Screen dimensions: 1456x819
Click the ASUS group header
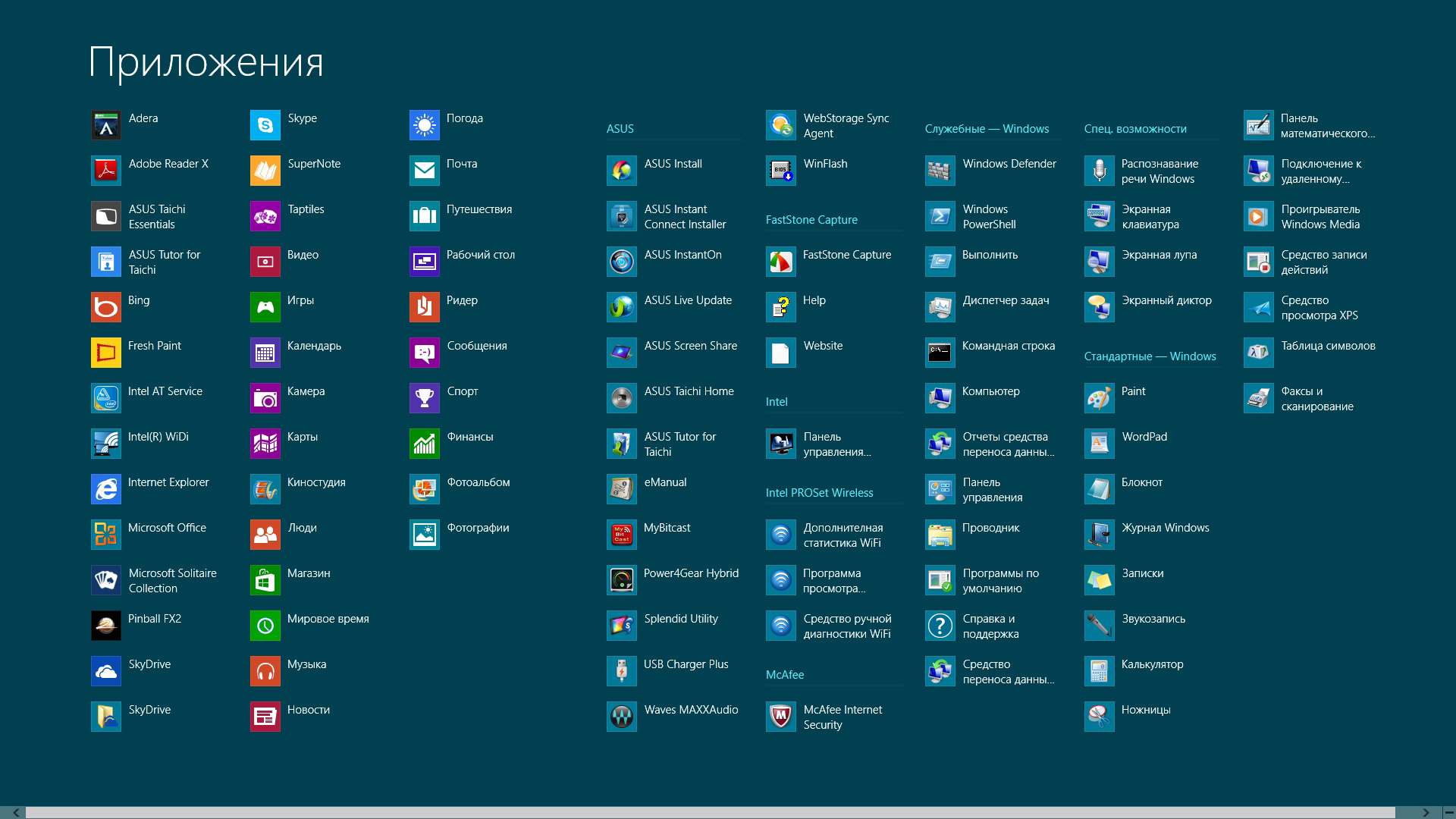click(620, 129)
